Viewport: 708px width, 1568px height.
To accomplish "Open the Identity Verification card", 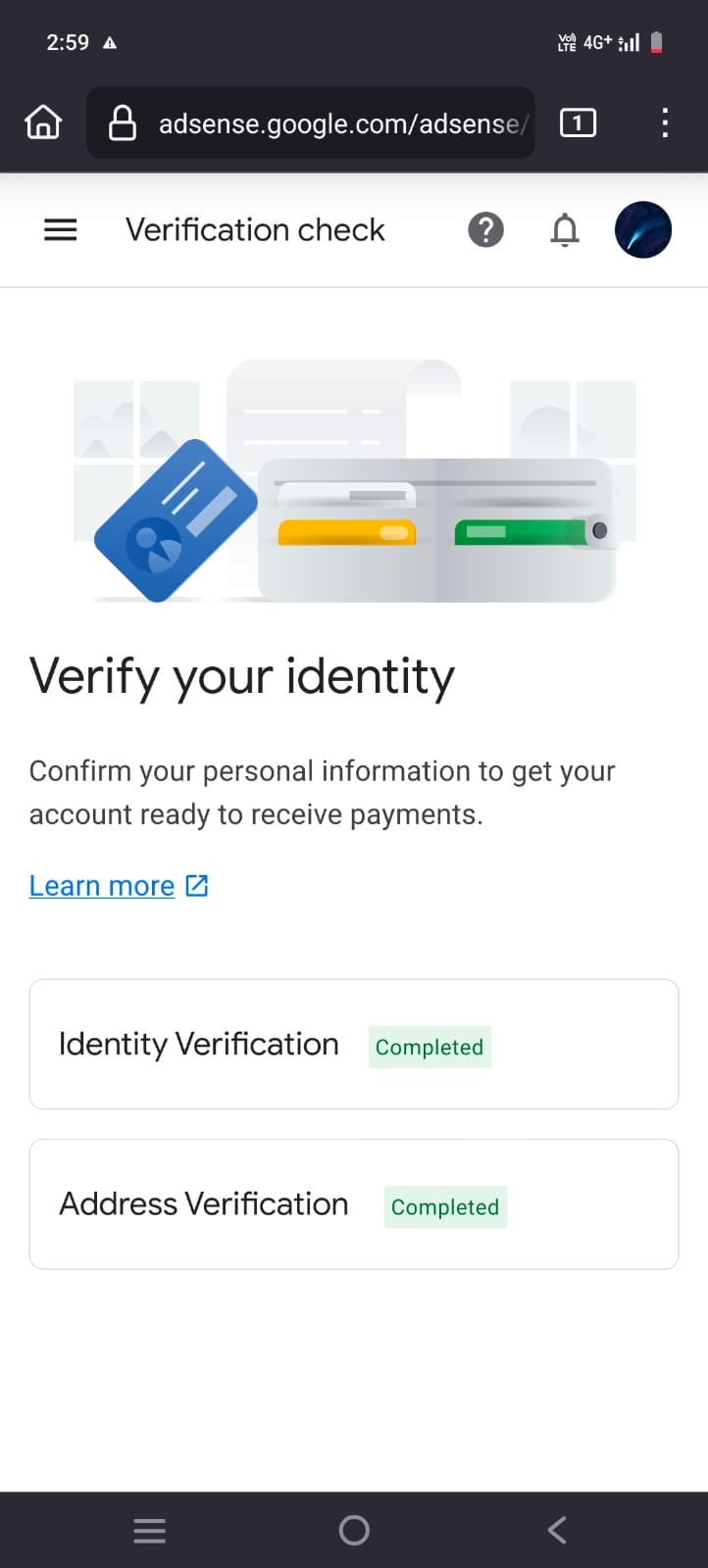I will (354, 1045).
